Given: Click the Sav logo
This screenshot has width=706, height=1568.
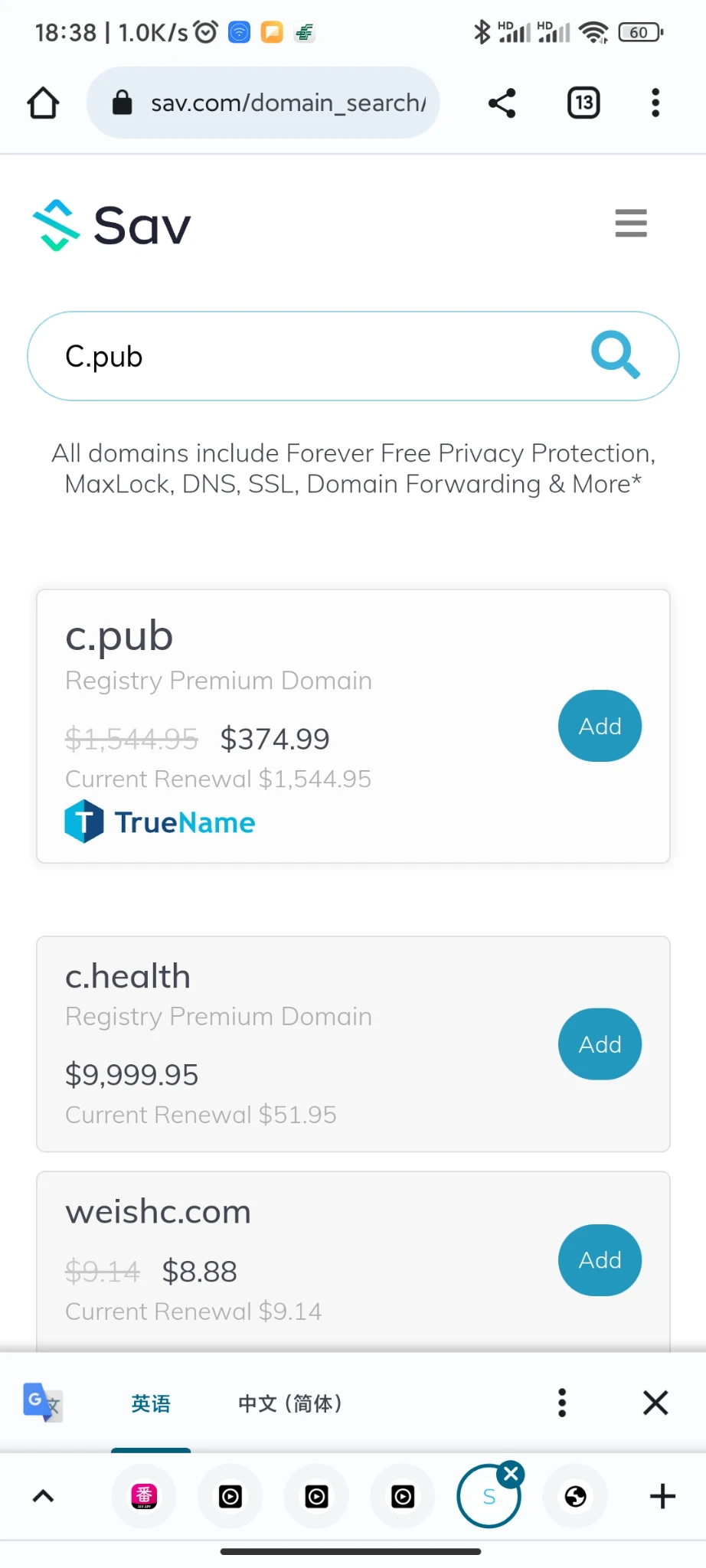Looking at the screenshot, I should pyautogui.click(x=112, y=225).
